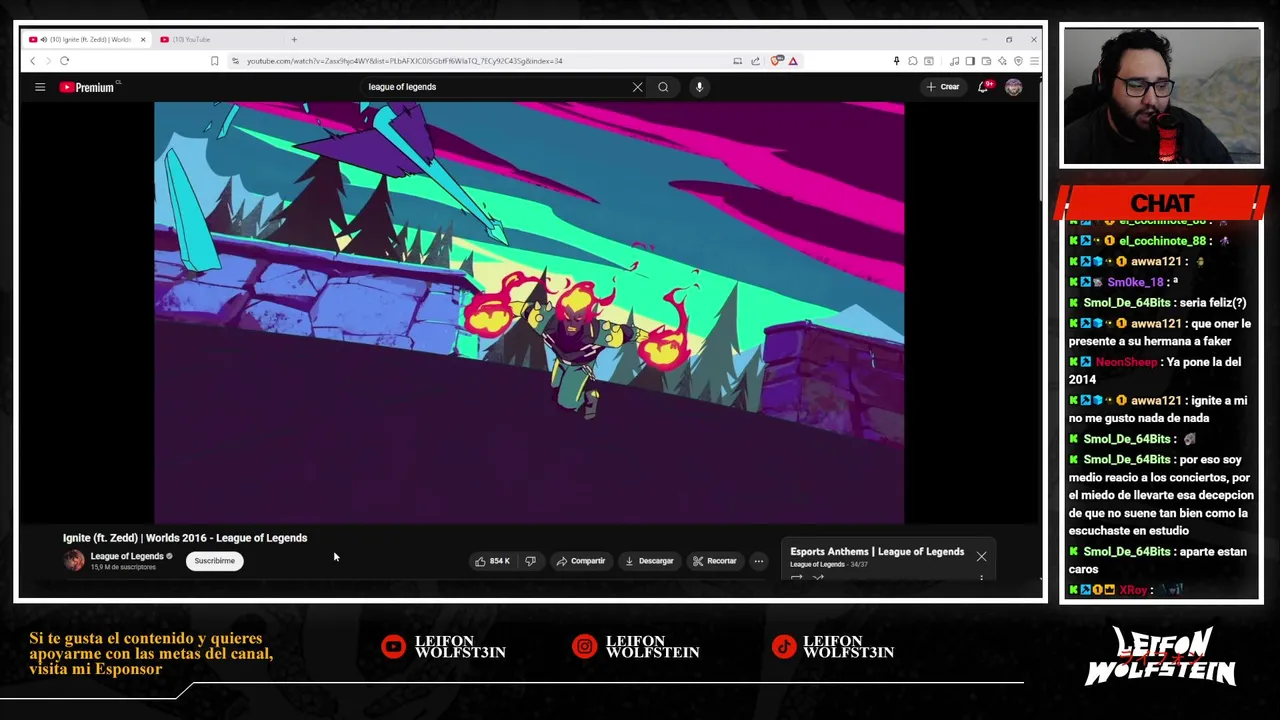Go to the YouTube Premium home logo
Image resolution: width=1280 pixels, height=720 pixels.
(87, 87)
